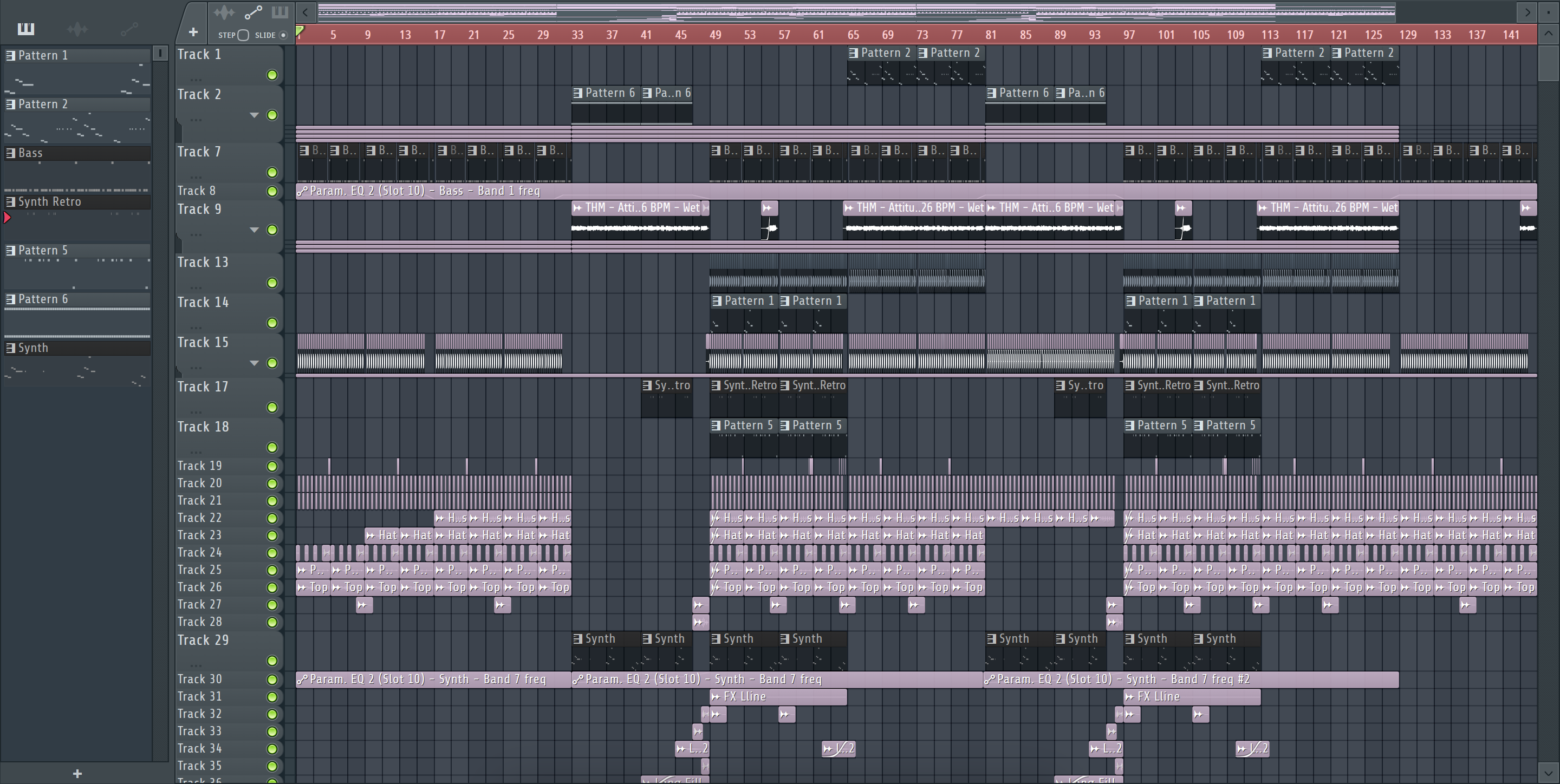
Task: Toggle Track 29 mute light
Action: click(x=272, y=661)
